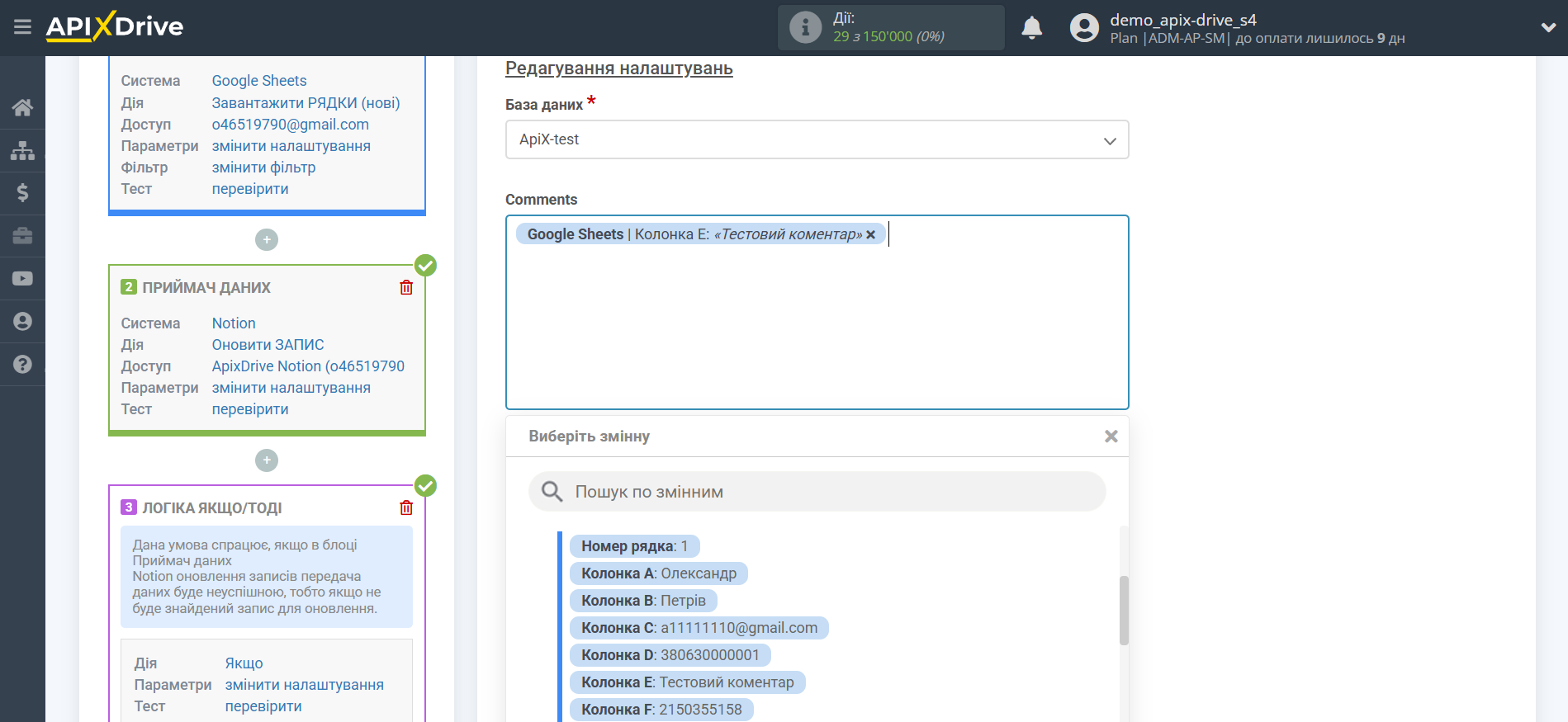
Task: Open ApixDrive Notion access link
Action: pyautogui.click(x=308, y=366)
